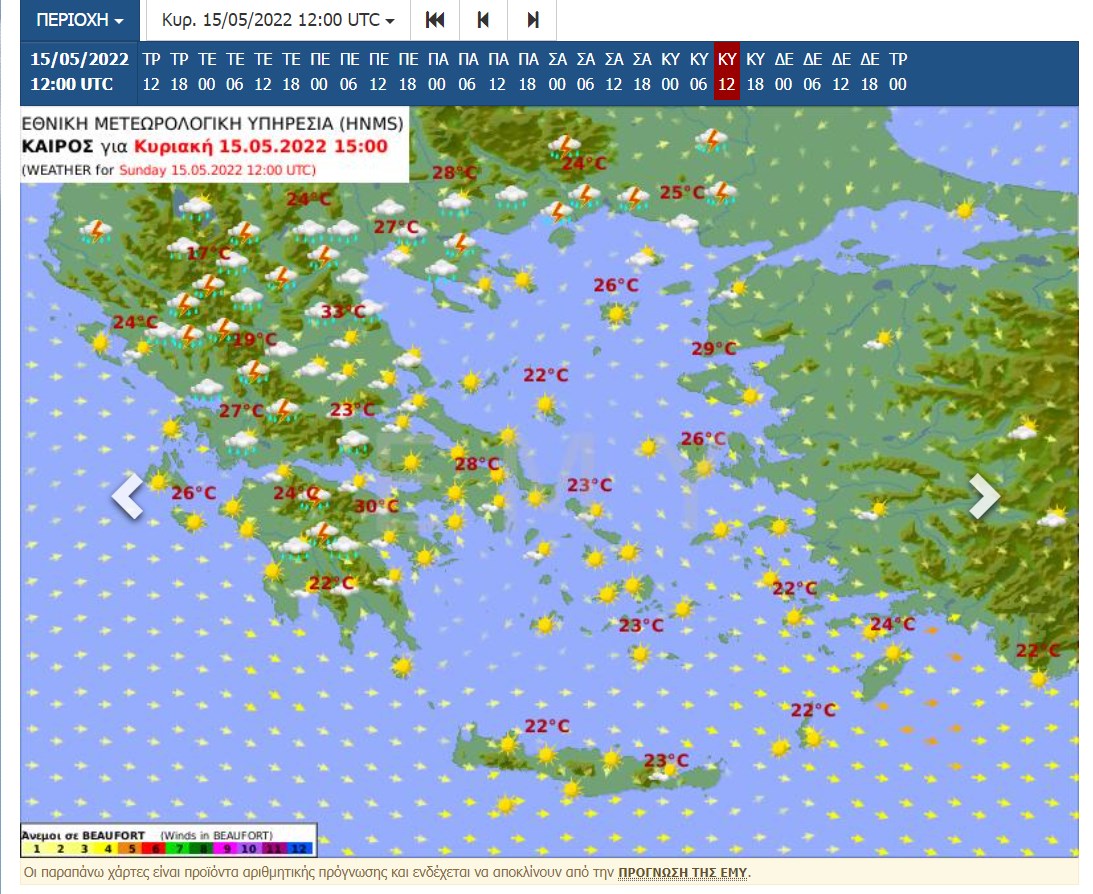This screenshot has width=1093, height=894.
Task: Jump to the first forecast frame
Action: coord(435,20)
